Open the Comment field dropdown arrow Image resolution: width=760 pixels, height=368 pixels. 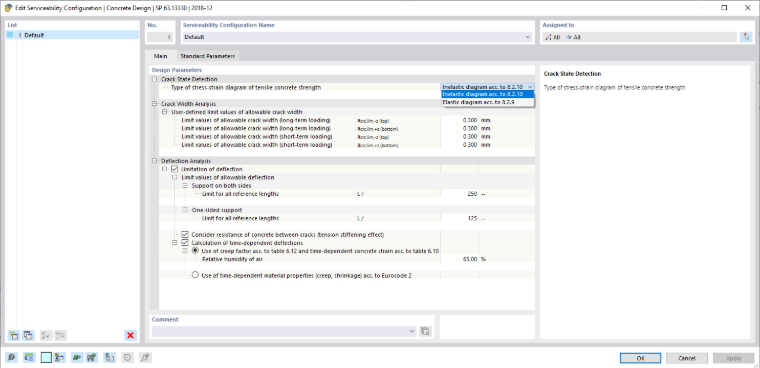pos(412,331)
